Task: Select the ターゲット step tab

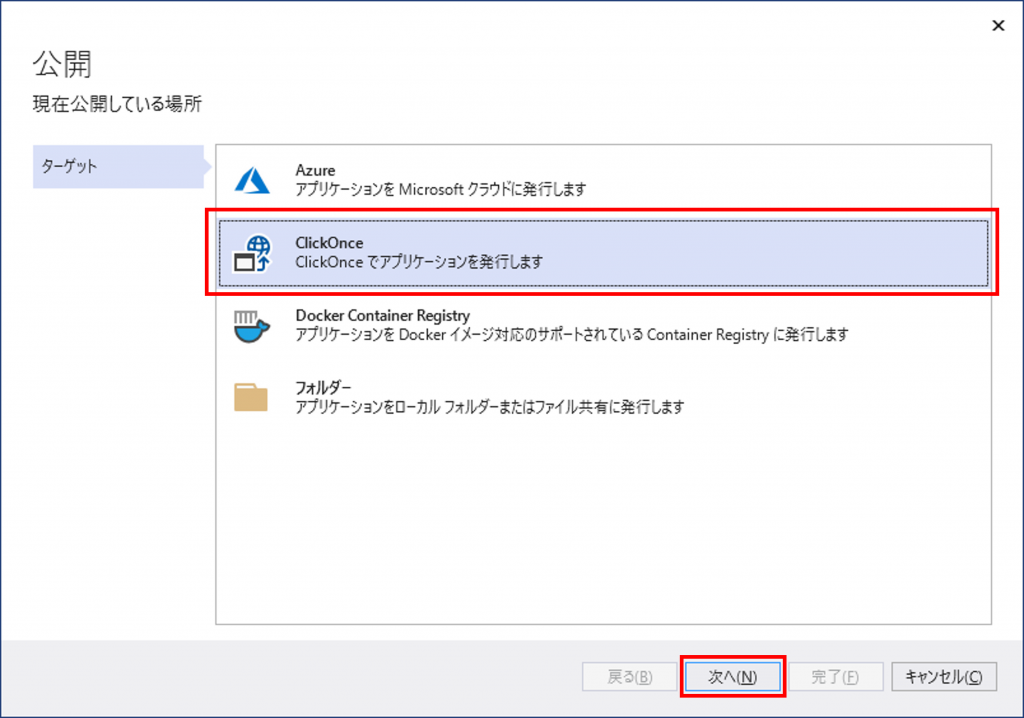Action: pos(117,167)
